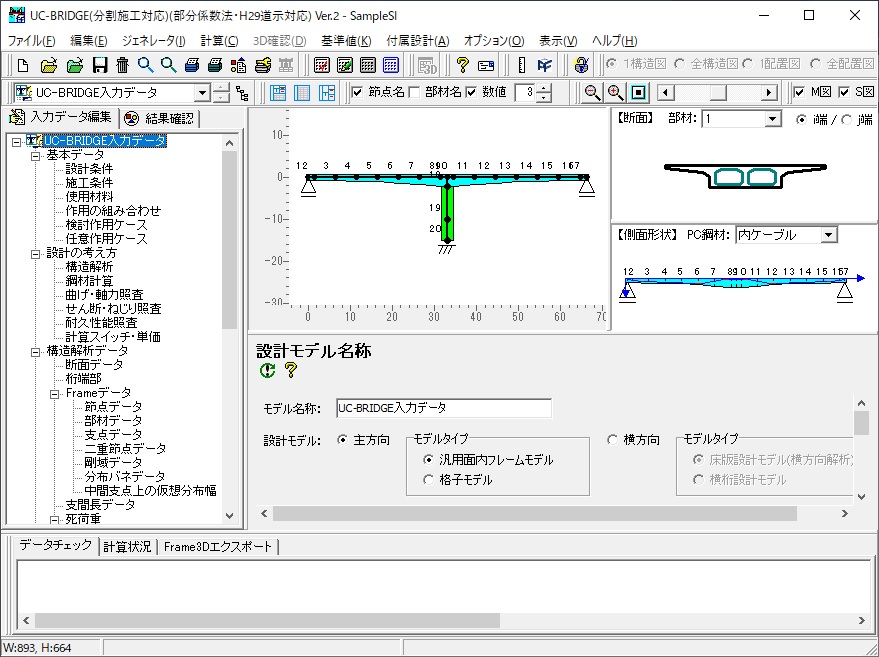The width and height of the screenshot is (879, 657).
Task: Click the モデル名称 input field
Action: [443, 408]
